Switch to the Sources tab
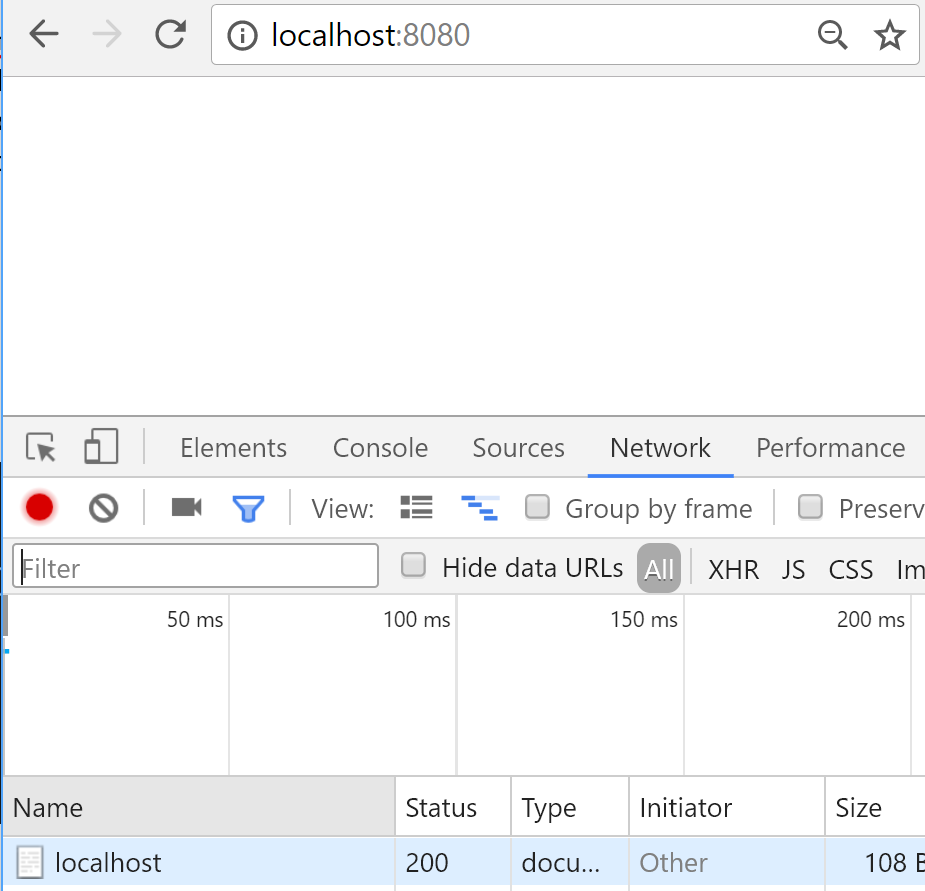The width and height of the screenshot is (925, 891). pyautogui.click(x=518, y=448)
